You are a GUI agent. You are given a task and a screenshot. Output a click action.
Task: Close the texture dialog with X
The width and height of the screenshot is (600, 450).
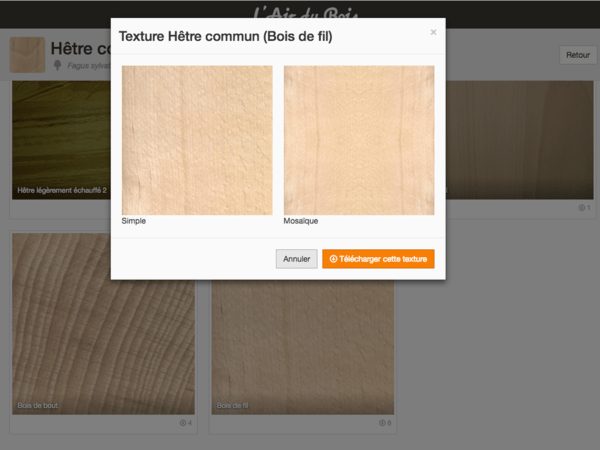(x=433, y=32)
